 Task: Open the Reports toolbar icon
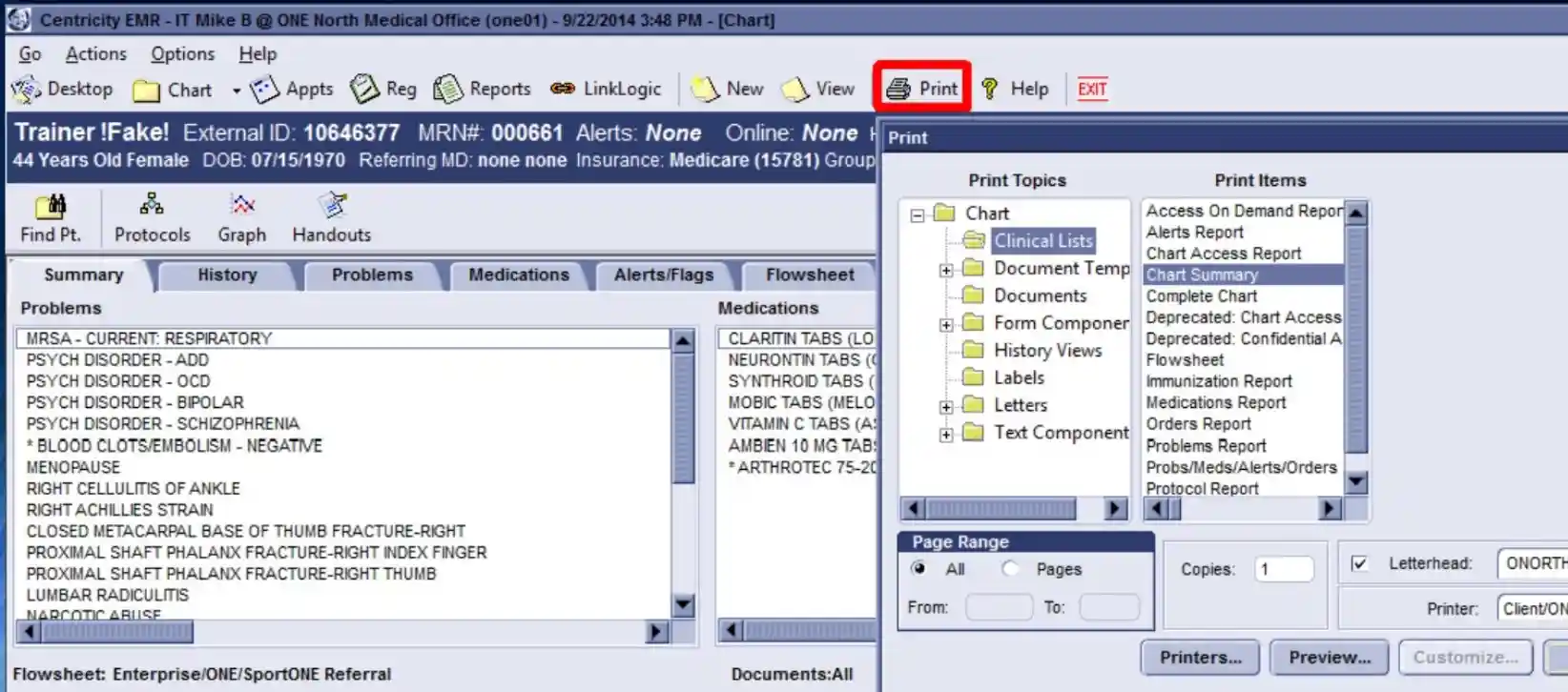pyautogui.click(x=447, y=90)
